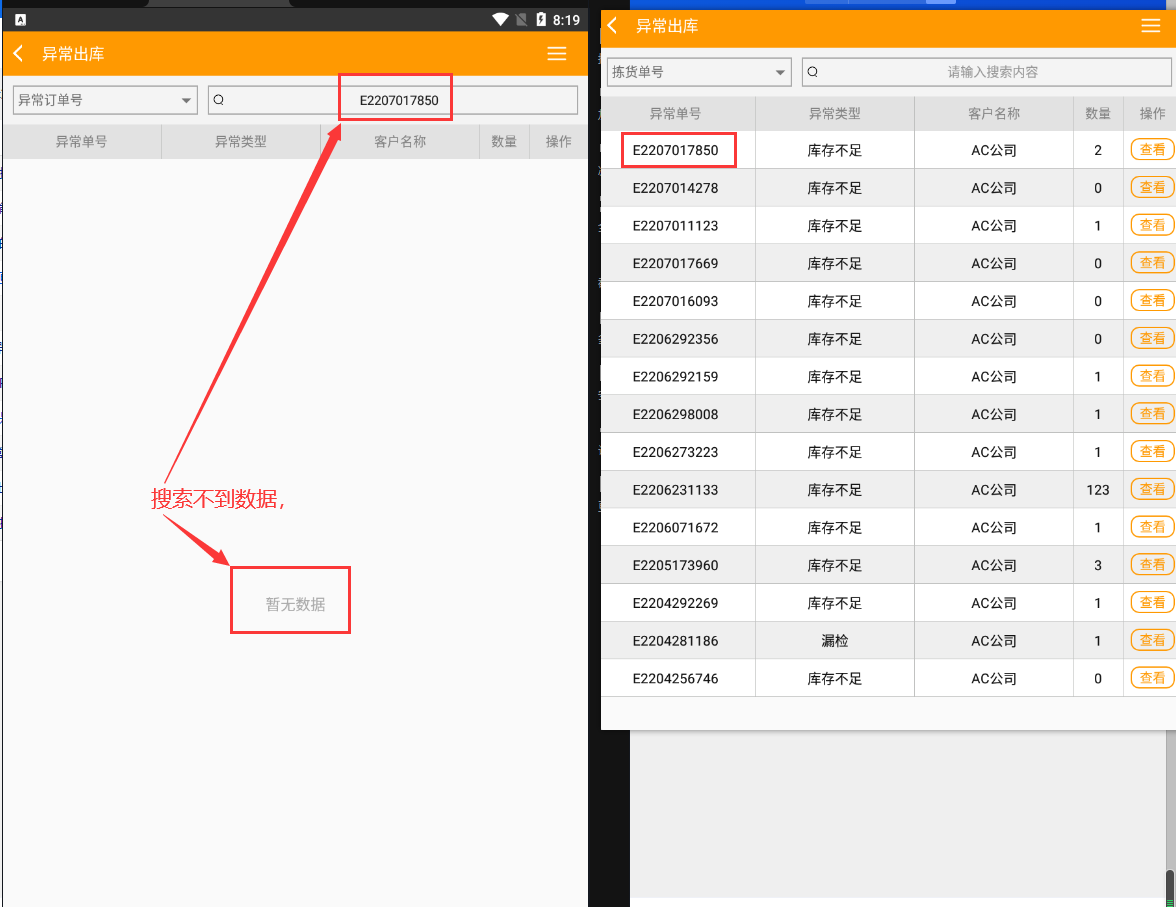The width and height of the screenshot is (1176, 907).
Task: Click 数量 column header in right table
Action: [1098, 114]
